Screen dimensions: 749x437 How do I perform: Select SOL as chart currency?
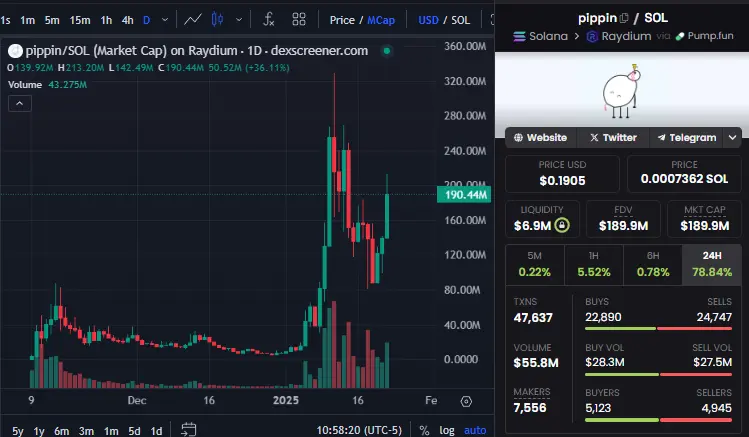point(460,20)
